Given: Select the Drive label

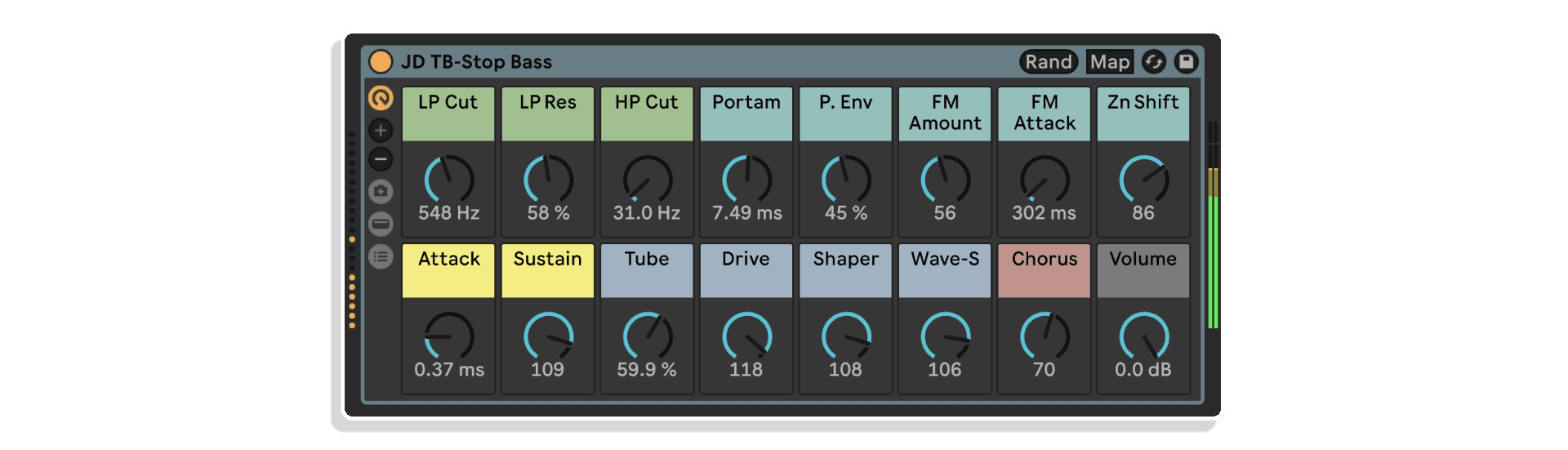Looking at the screenshot, I should (x=746, y=271).
